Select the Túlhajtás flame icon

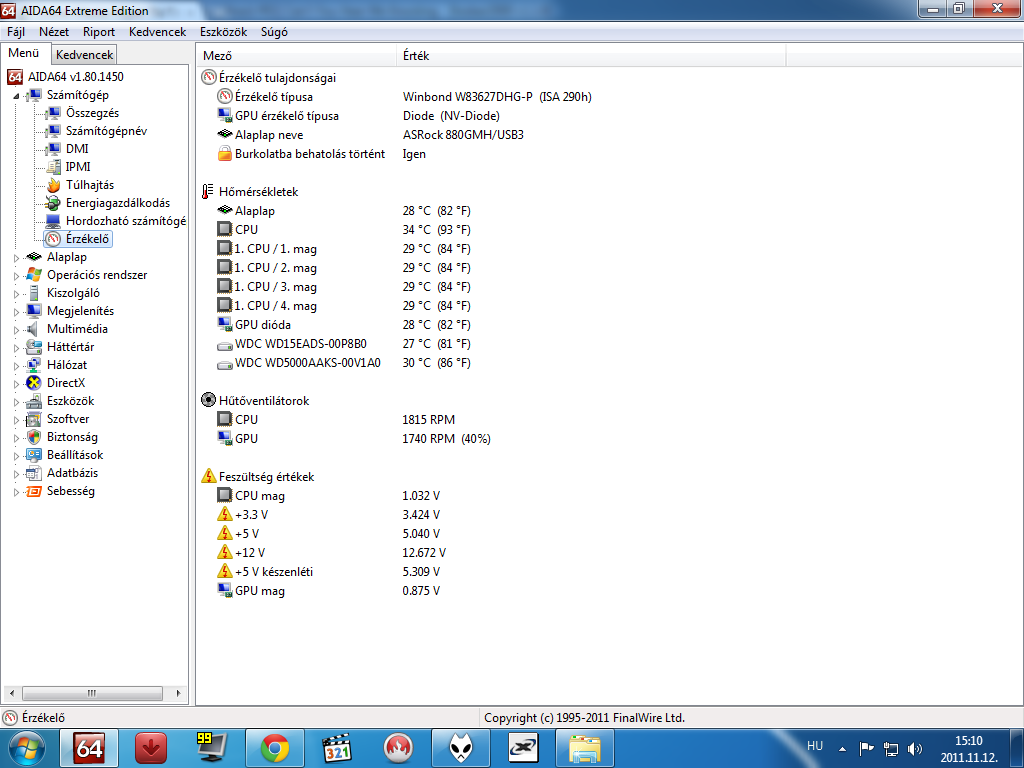click(54, 185)
